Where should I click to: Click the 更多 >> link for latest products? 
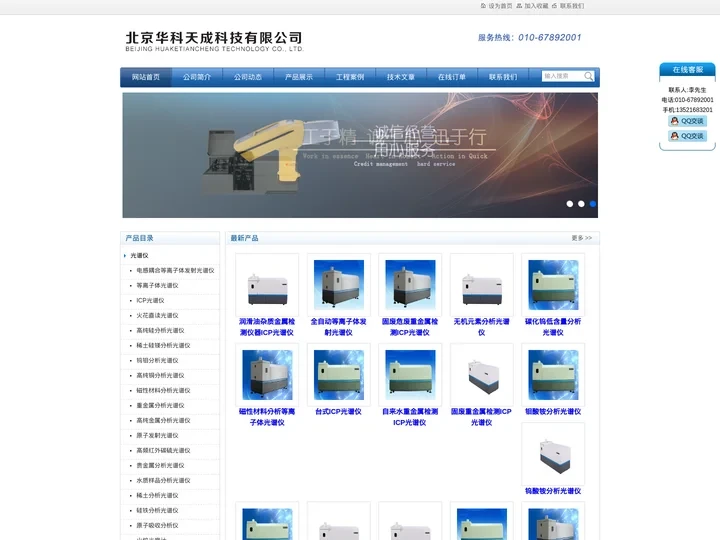point(582,238)
